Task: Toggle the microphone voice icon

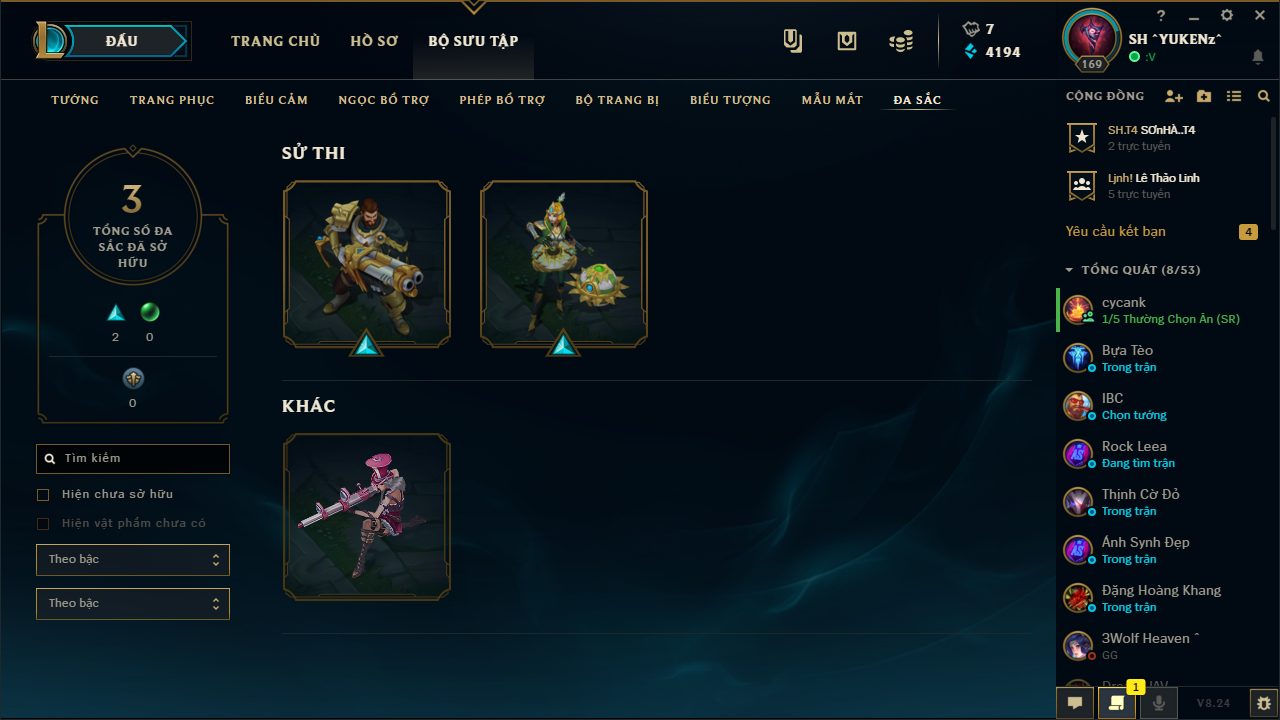Action: [1159, 703]
